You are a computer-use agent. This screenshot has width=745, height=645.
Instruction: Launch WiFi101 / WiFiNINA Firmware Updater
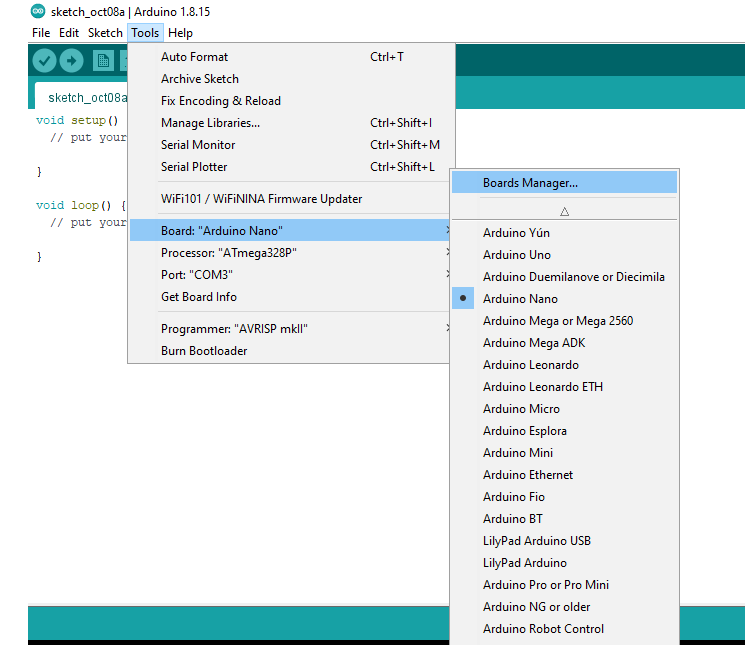[289, 199]
